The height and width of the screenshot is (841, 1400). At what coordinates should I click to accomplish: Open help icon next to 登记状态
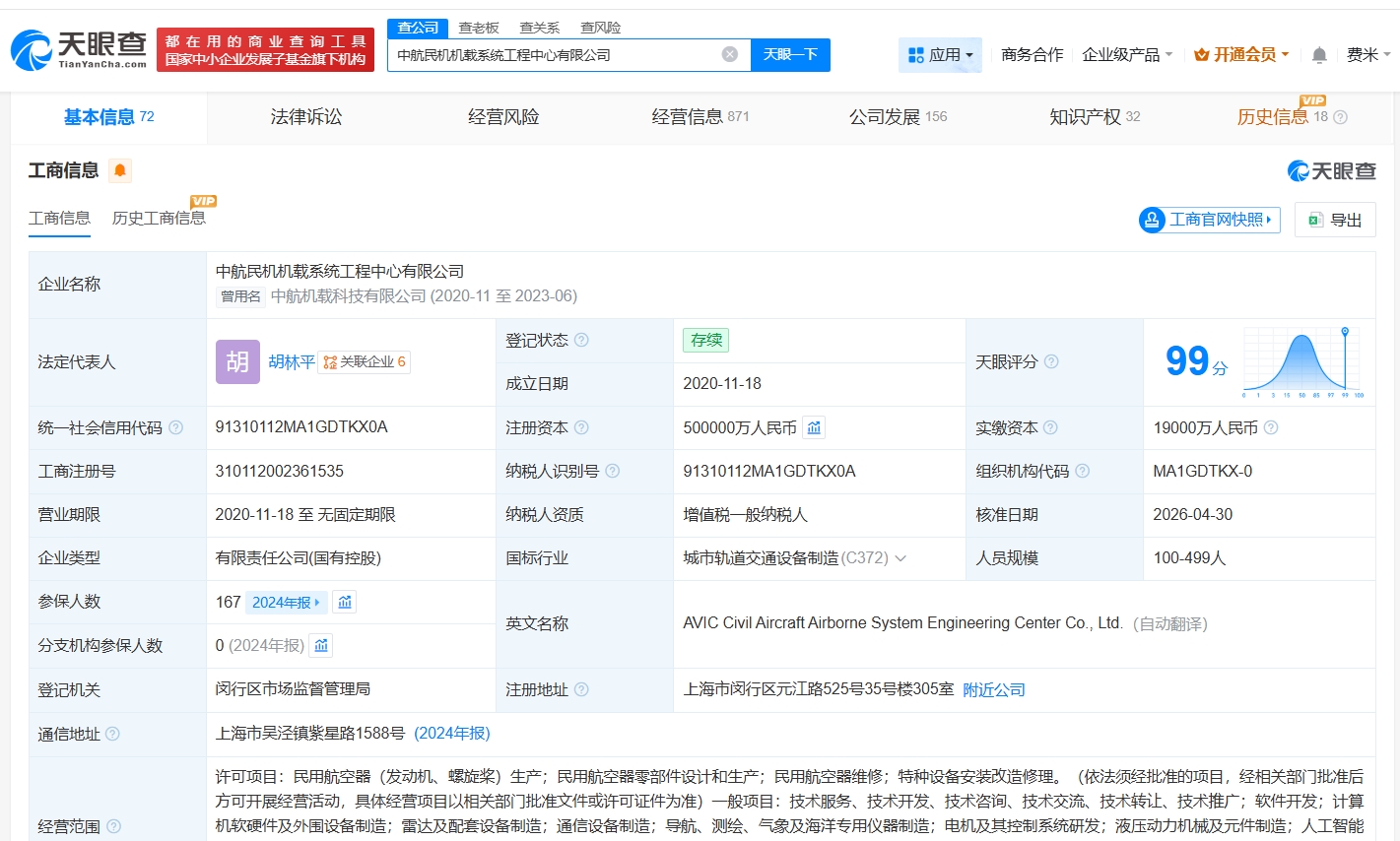(581, 340)
